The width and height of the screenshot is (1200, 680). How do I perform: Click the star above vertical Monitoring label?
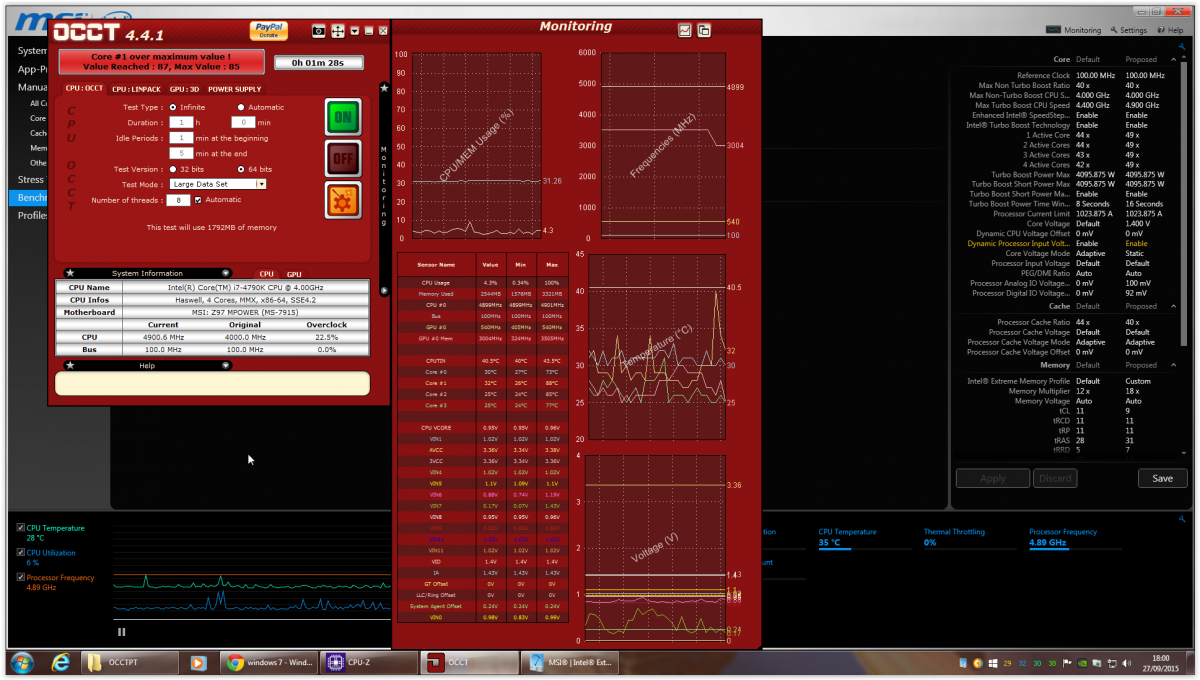click(384, 88)
